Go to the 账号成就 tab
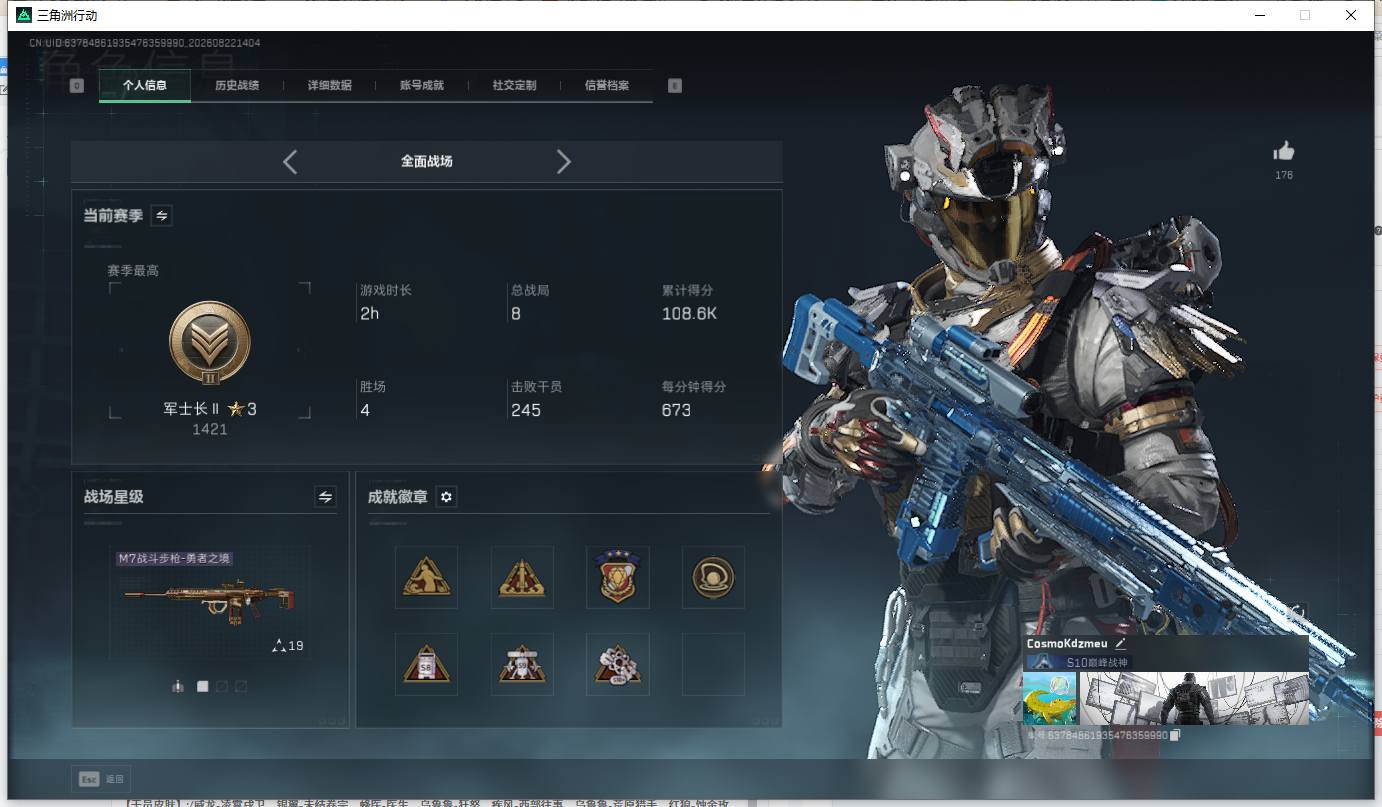Screen dimensions: 1382x807 tap(422, 85)
